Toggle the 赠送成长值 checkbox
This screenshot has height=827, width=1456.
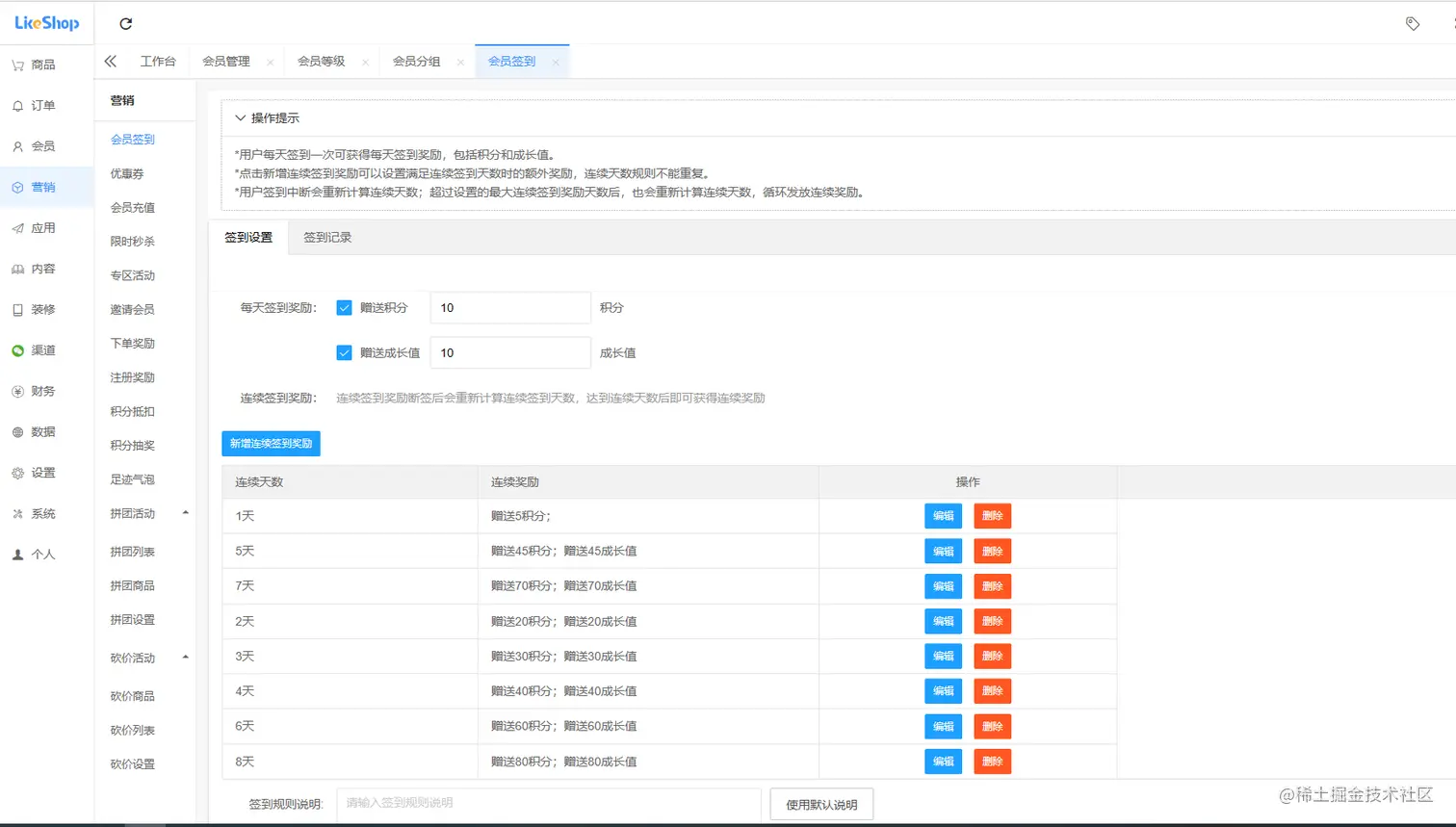(344, 352)
